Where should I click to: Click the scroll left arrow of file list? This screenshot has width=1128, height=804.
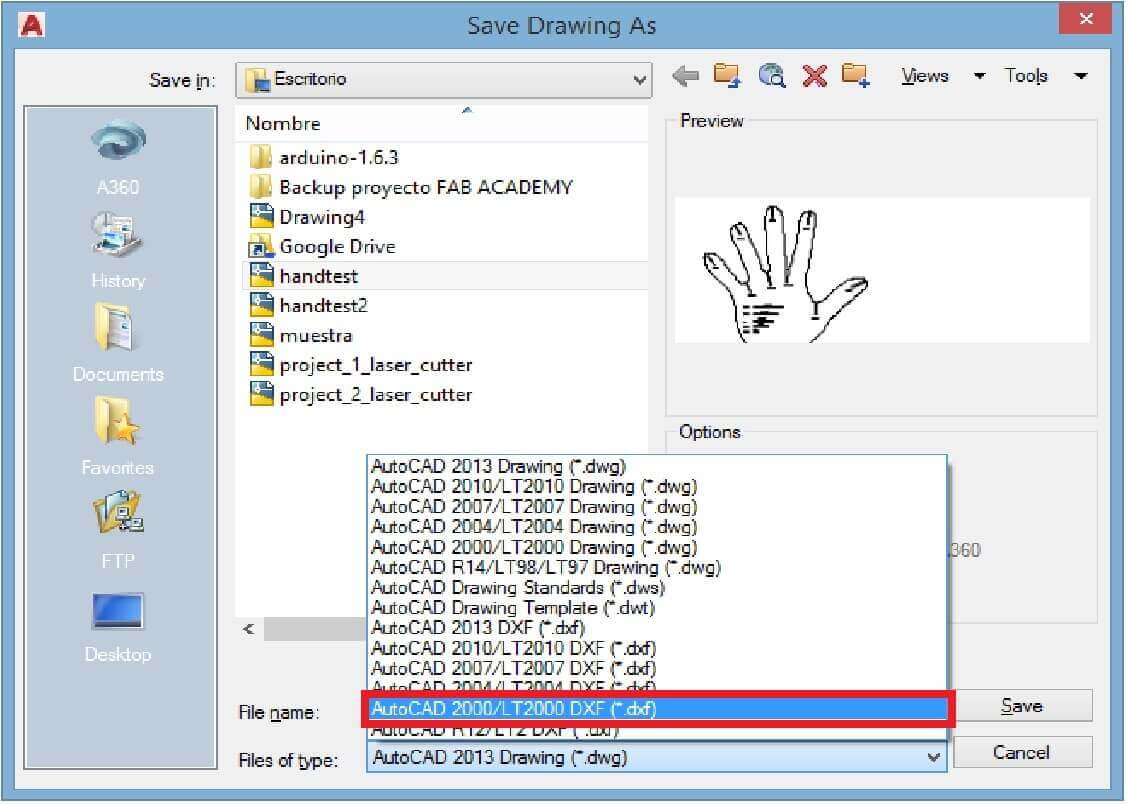249,629
